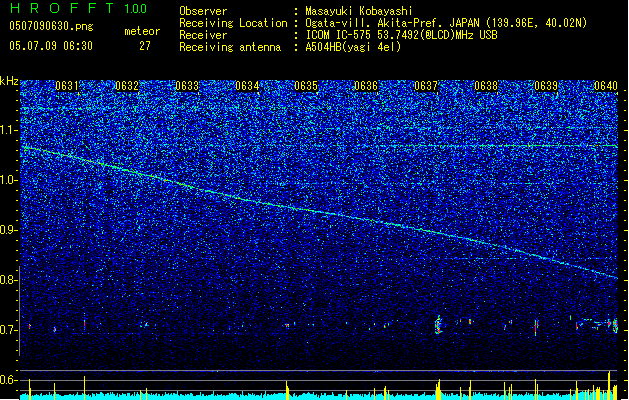Click the observer name Masayuki Kobayashi
The image size is (629, 400).
[x=359, y=11]
